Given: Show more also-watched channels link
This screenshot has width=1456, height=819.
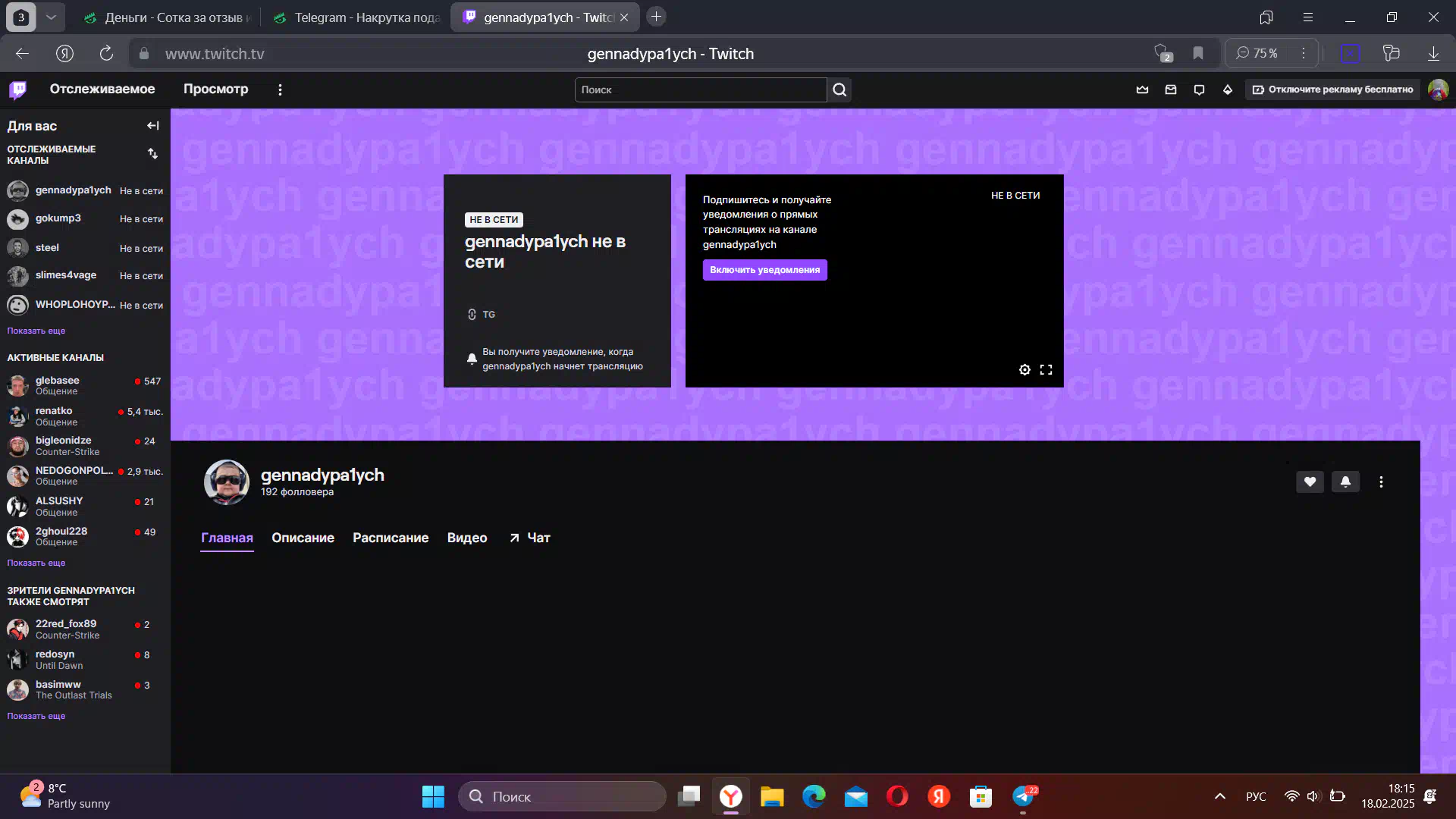Looking at the screenshot, I should 36,716.
